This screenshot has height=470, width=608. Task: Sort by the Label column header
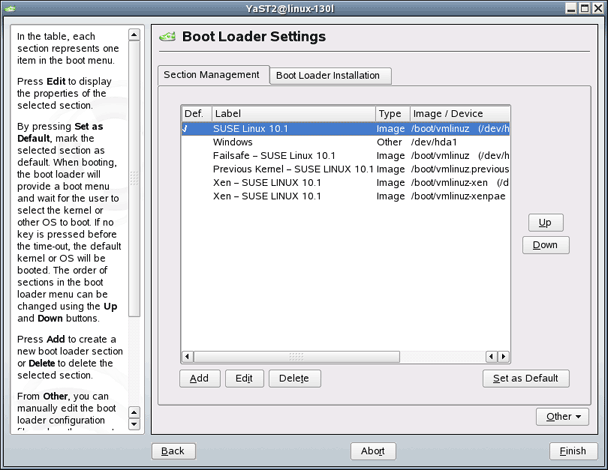click(x=294, y=114)
